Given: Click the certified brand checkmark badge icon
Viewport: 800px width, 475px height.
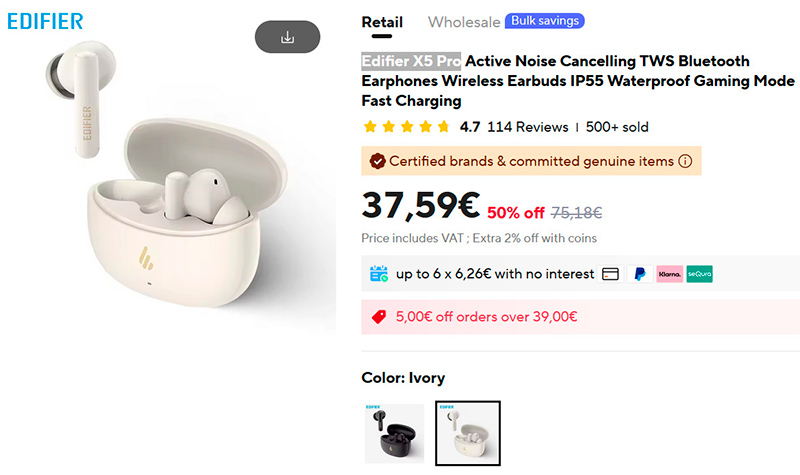Looking at the screenshot, I should click(x=377, y=161).
